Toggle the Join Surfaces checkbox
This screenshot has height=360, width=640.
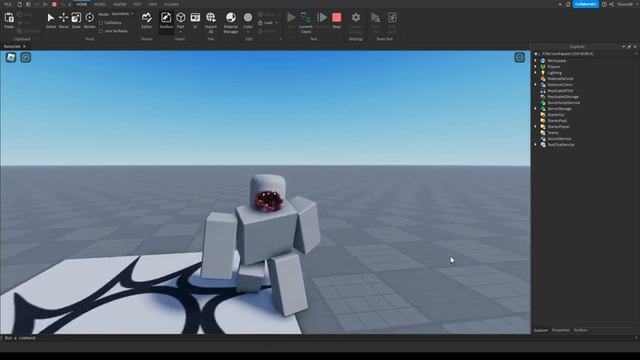(101, 31)
